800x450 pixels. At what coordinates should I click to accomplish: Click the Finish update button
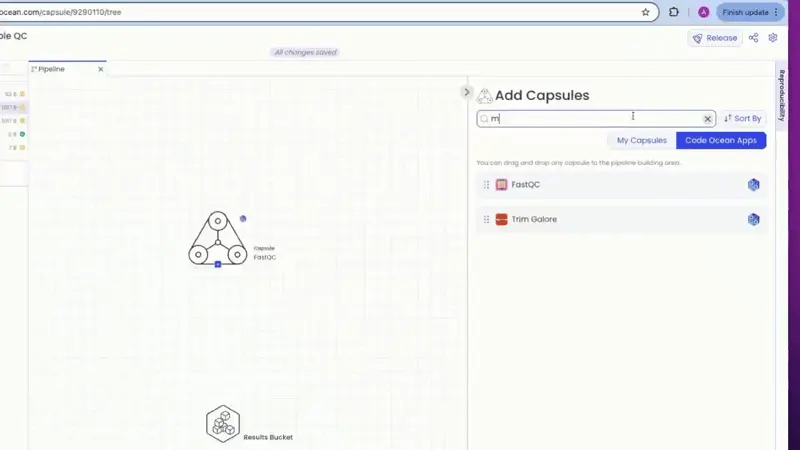click(x=745, y=12)
